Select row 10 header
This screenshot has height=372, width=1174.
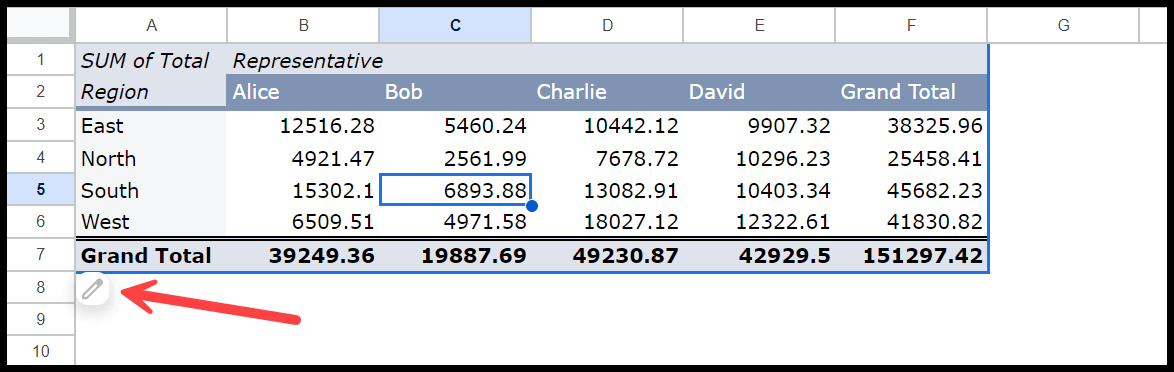coord(40,351)
